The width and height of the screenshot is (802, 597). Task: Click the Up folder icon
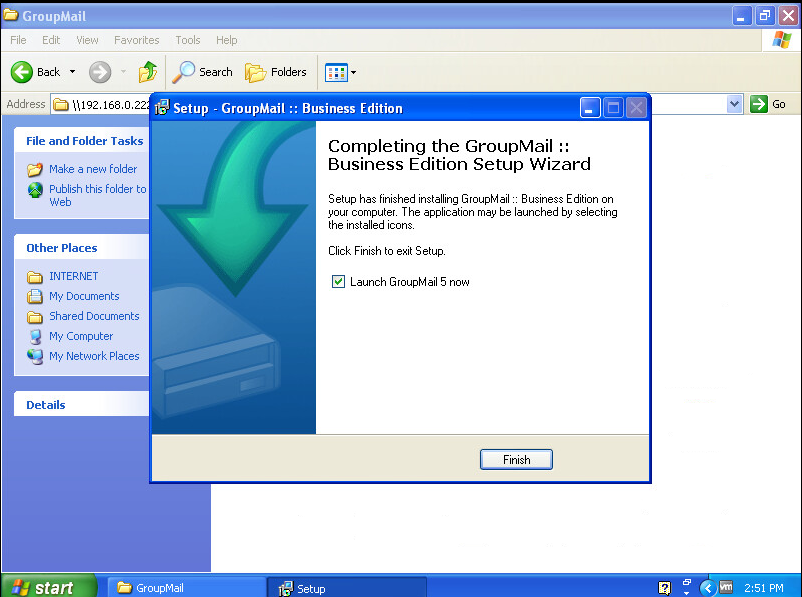148,72
